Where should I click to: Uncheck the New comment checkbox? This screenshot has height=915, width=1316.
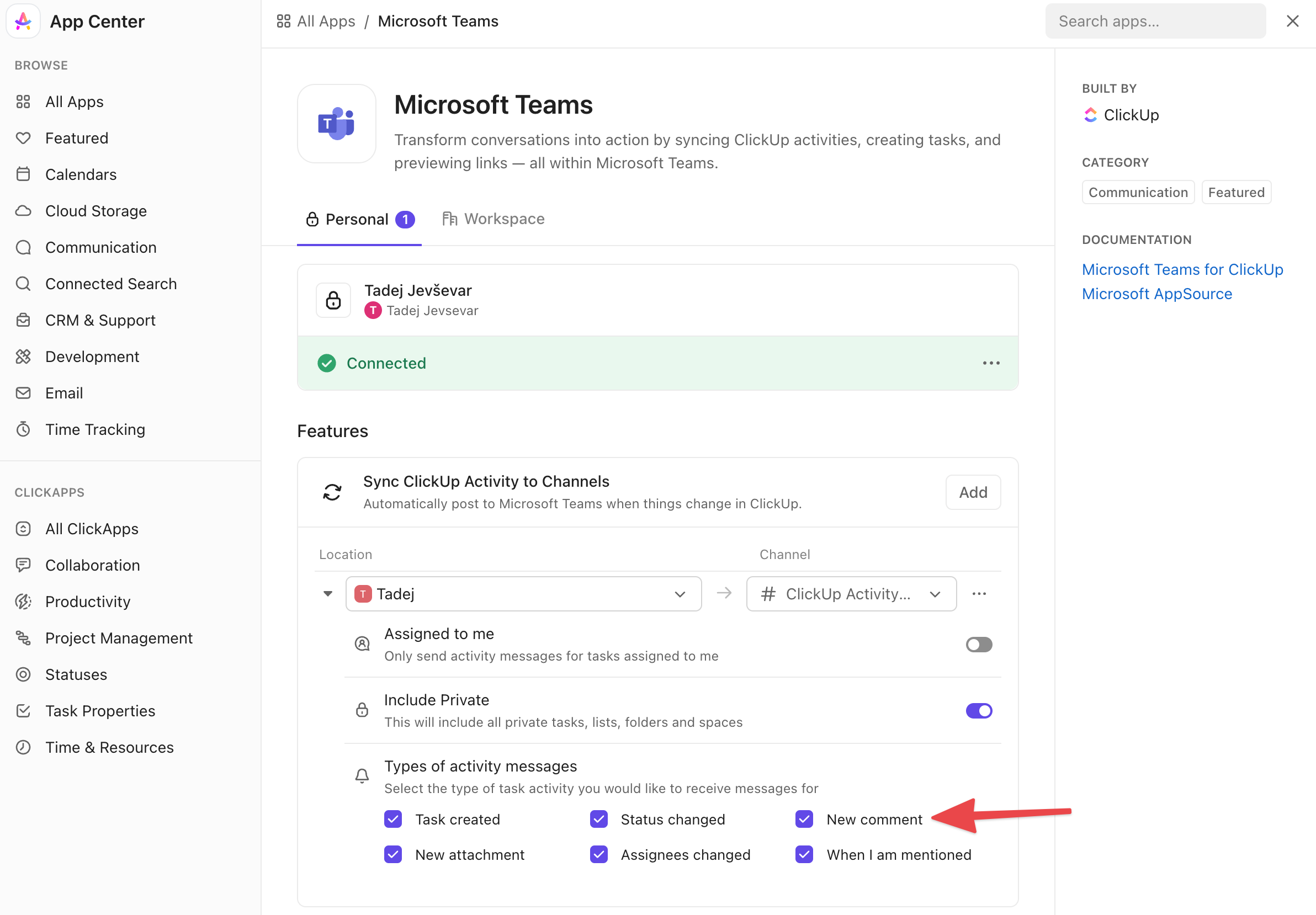[x=804, y=820]
